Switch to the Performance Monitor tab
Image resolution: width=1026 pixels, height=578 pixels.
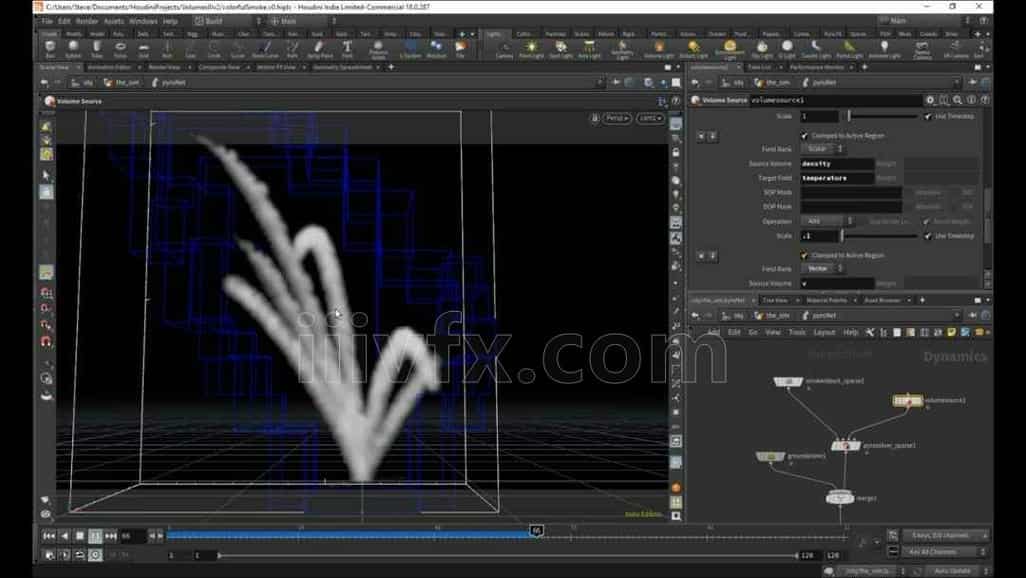pos(817,67)
